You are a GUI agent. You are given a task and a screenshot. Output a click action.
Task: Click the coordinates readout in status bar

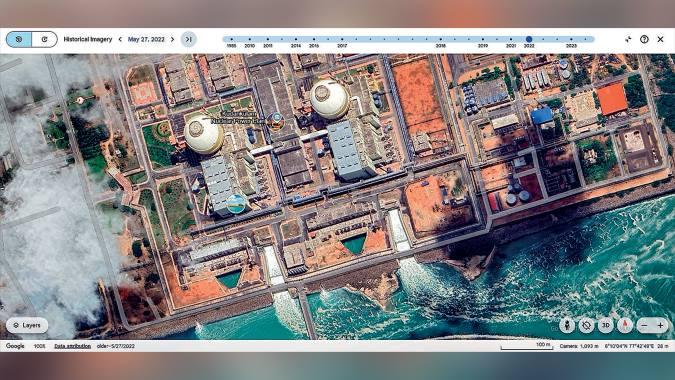point(630,346)
